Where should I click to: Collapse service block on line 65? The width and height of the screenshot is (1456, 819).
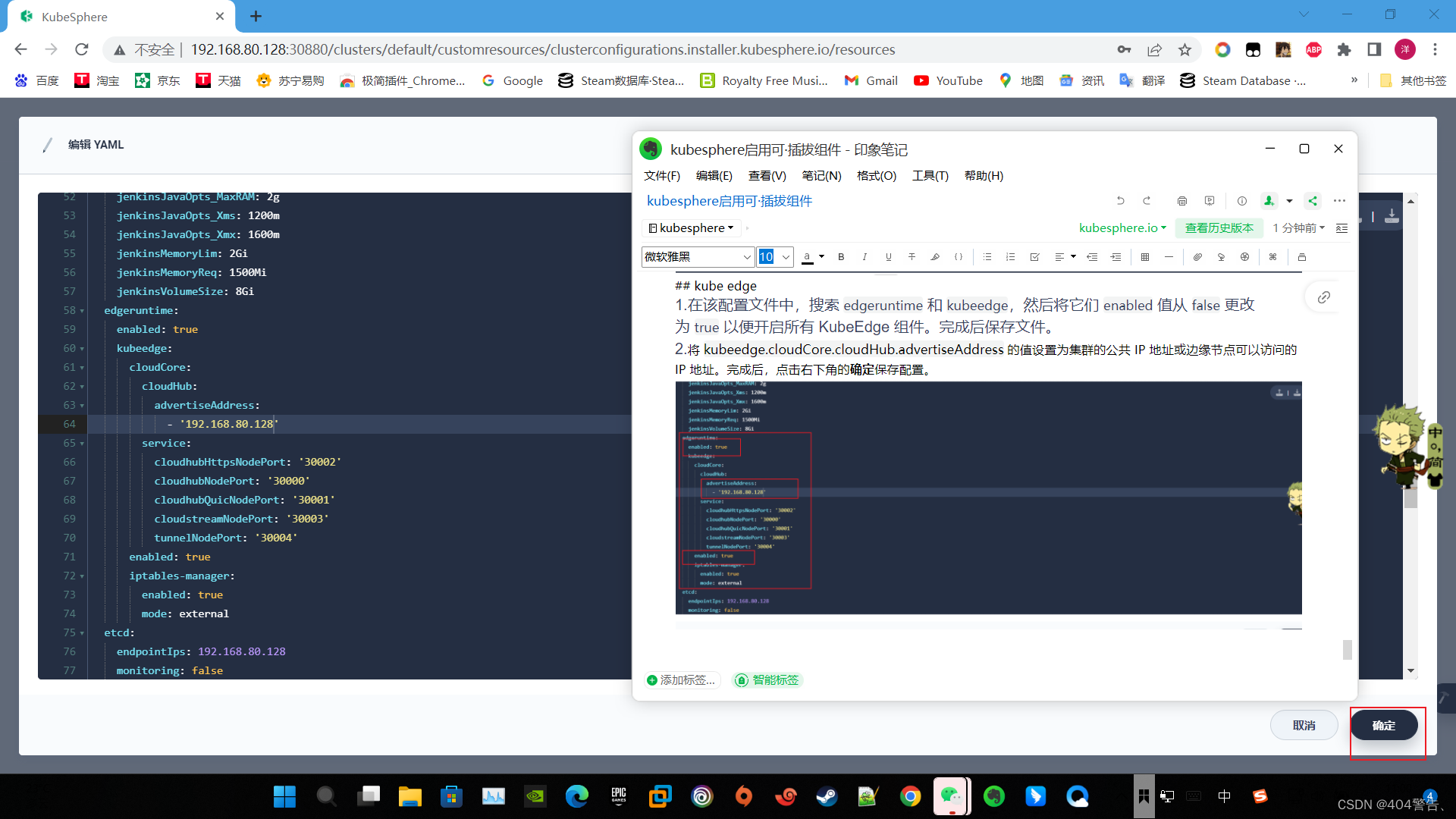(82, 444)
